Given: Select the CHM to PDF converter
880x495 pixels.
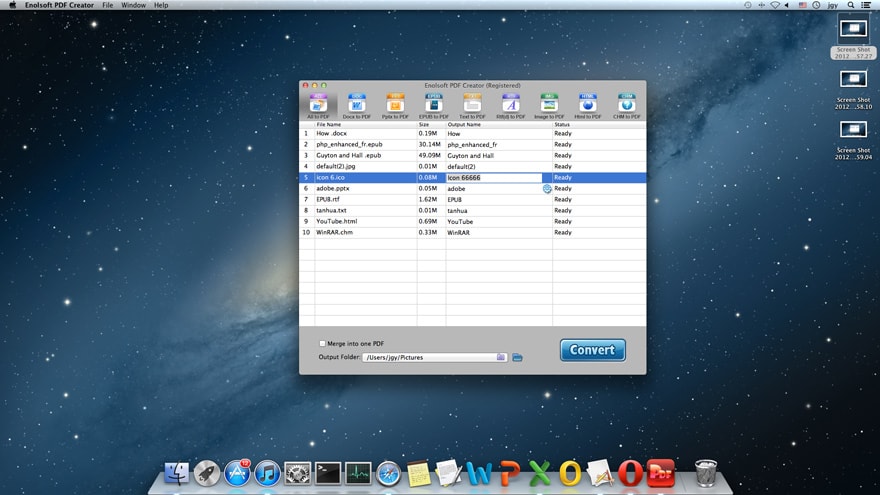Looking at the screenshot, I should tap(626, 106).
